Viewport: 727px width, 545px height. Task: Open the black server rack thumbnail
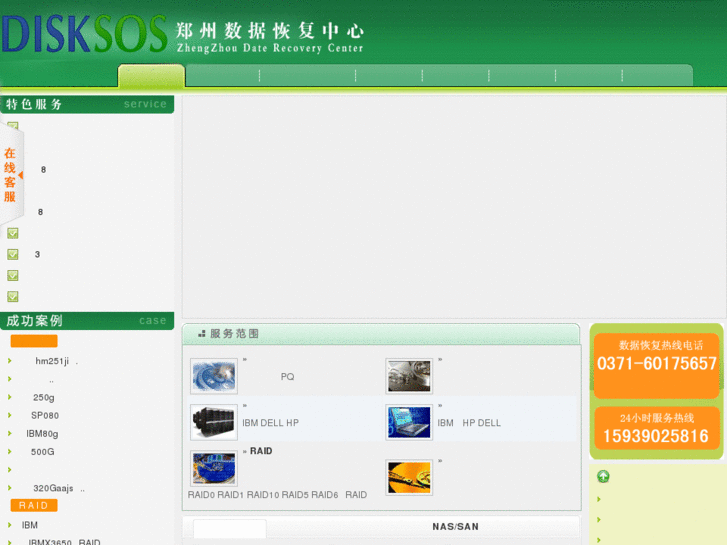coord(214,422)
